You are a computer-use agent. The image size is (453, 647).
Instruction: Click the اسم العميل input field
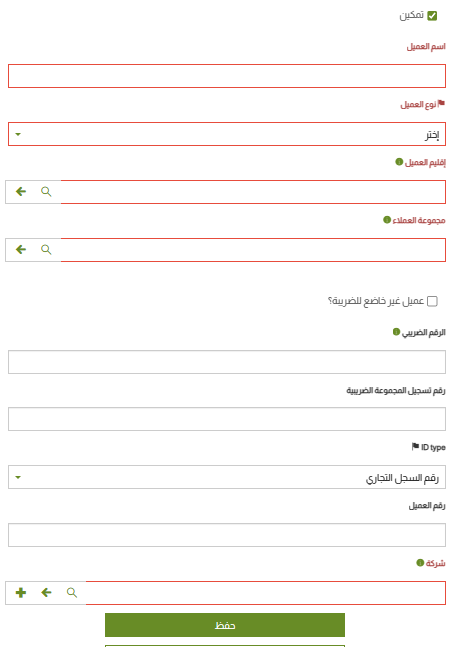227,76
